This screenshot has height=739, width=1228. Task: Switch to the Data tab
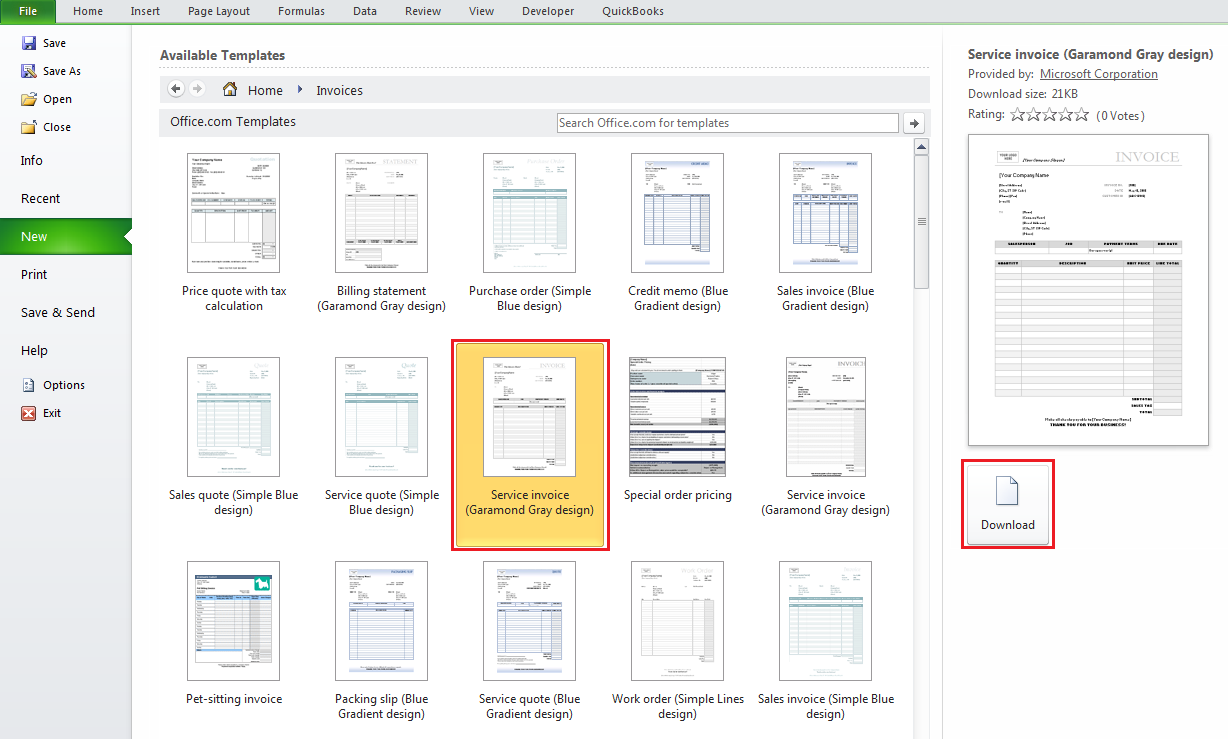click(365, 11)
